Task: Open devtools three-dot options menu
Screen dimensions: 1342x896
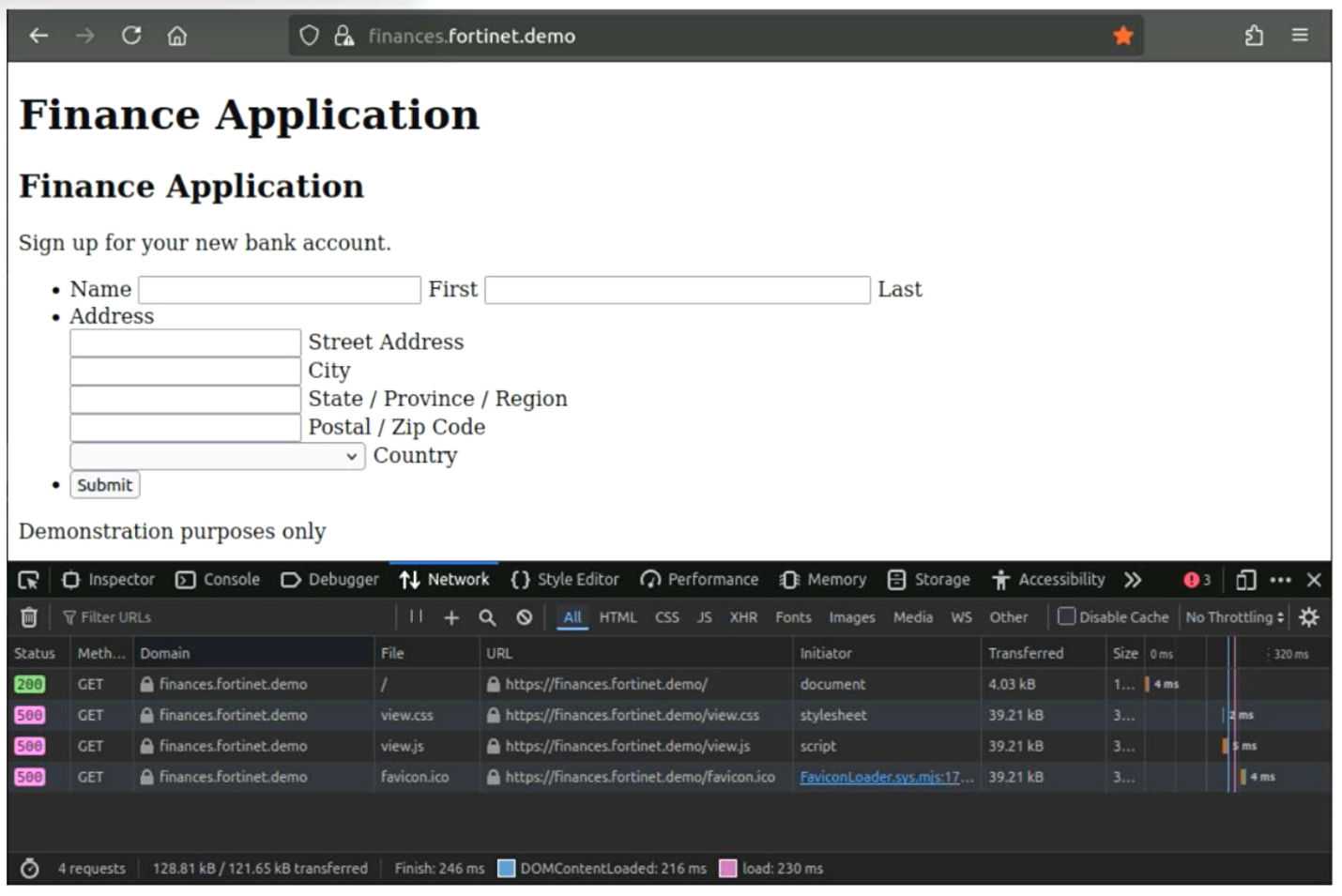Action: 1280,580
